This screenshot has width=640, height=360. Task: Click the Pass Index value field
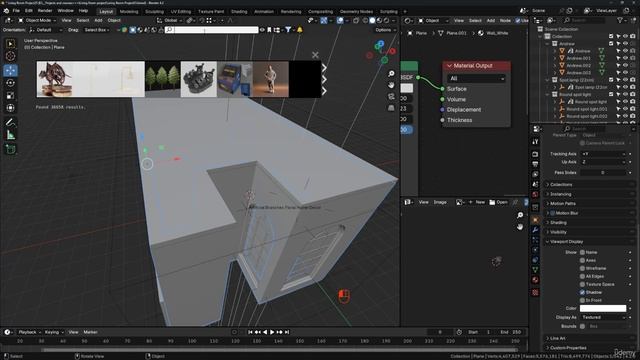(x=603, y=173)
